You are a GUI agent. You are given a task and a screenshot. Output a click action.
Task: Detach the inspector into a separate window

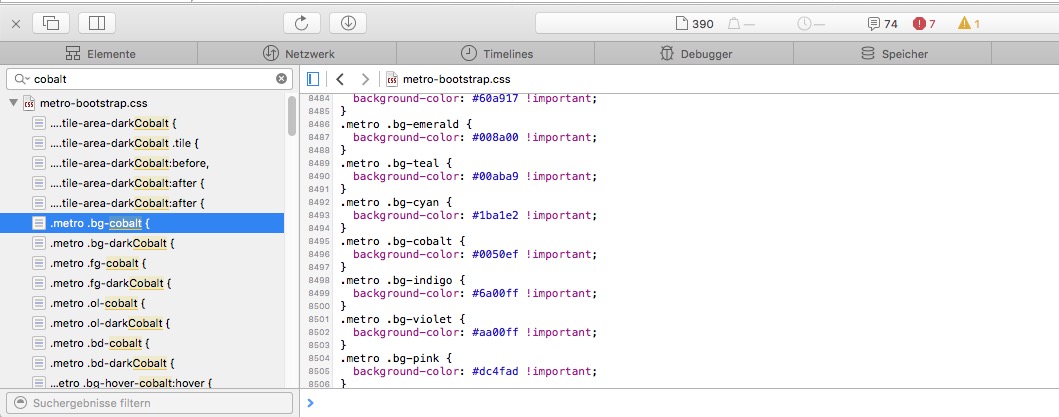[51, 23]
